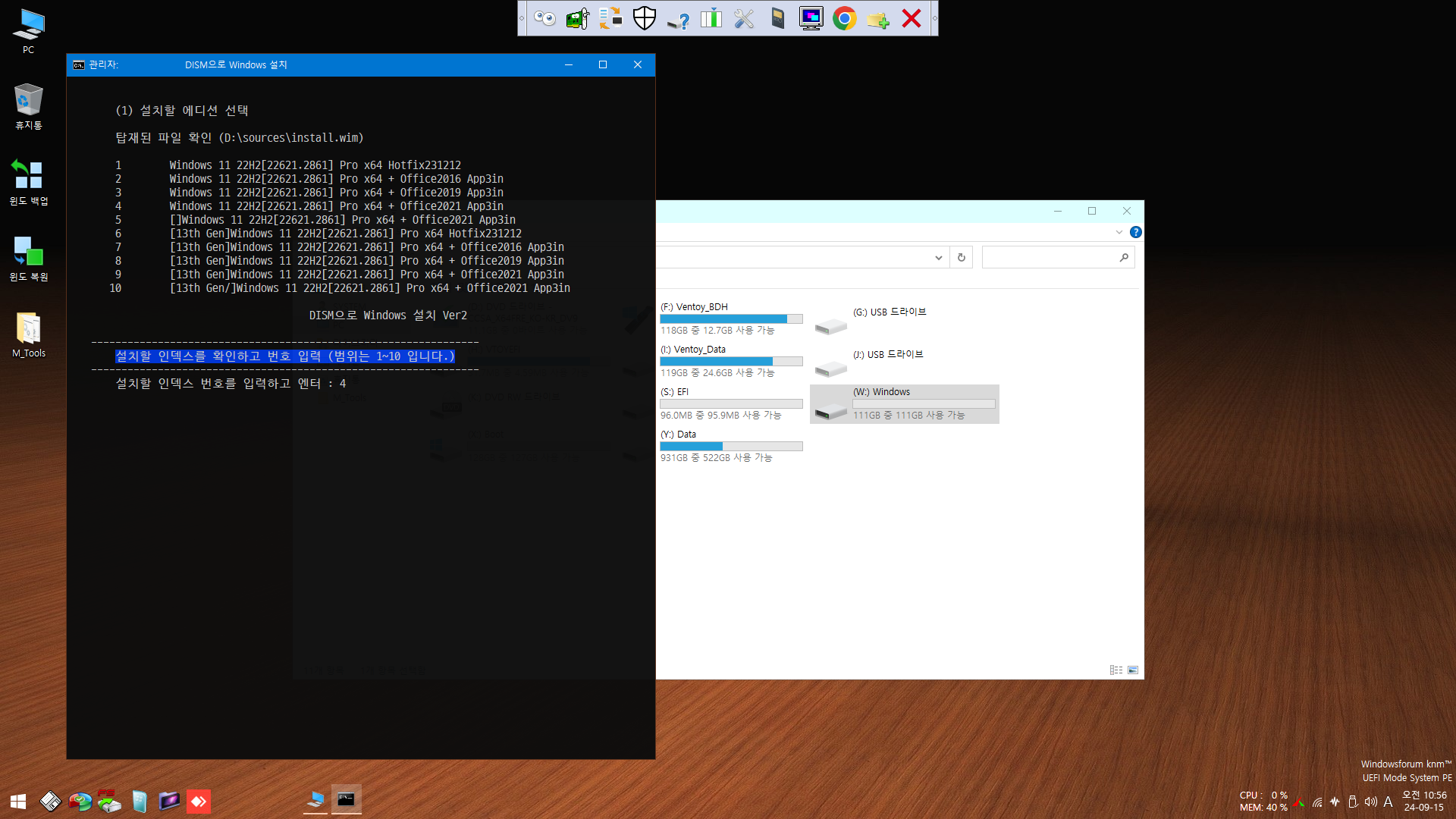The height and width of the screenshot is (819, 1456).
Task: Click the dark SD card icon in dock
Action: (x=778, y=18)
